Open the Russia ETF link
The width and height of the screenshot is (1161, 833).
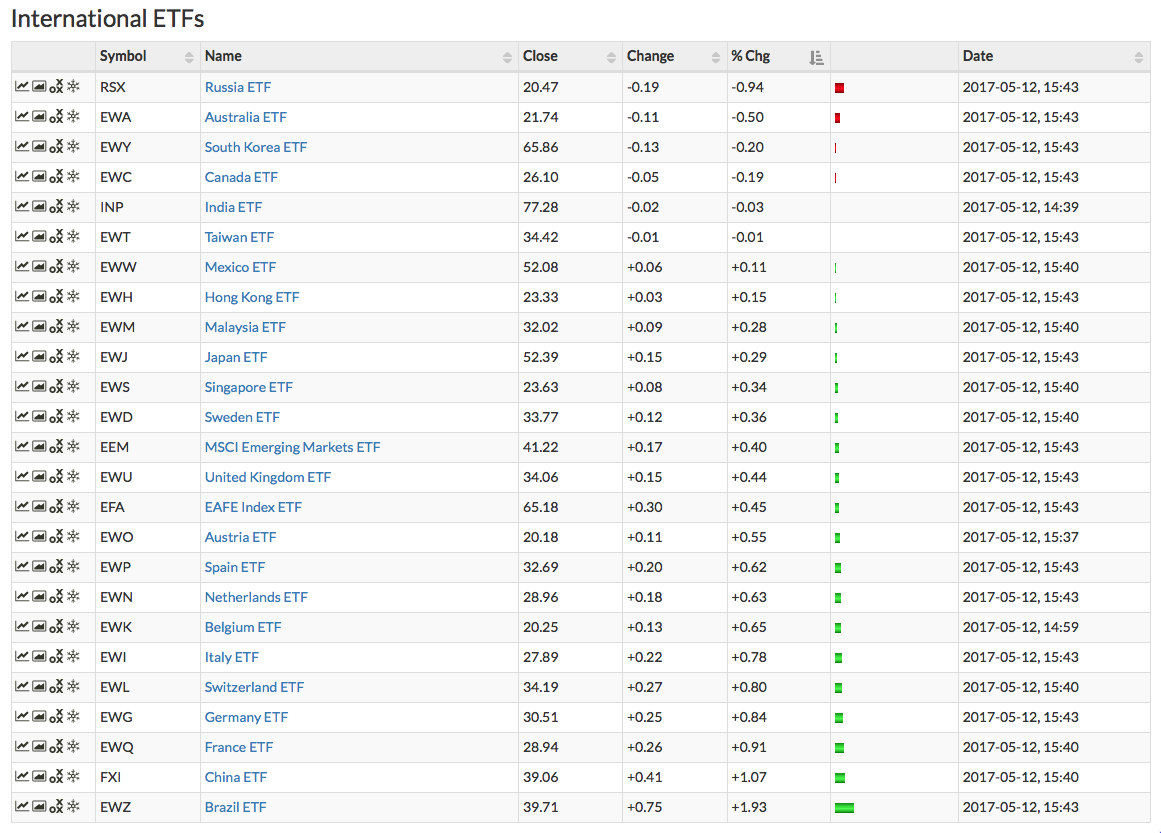click(x=238, y=87)
